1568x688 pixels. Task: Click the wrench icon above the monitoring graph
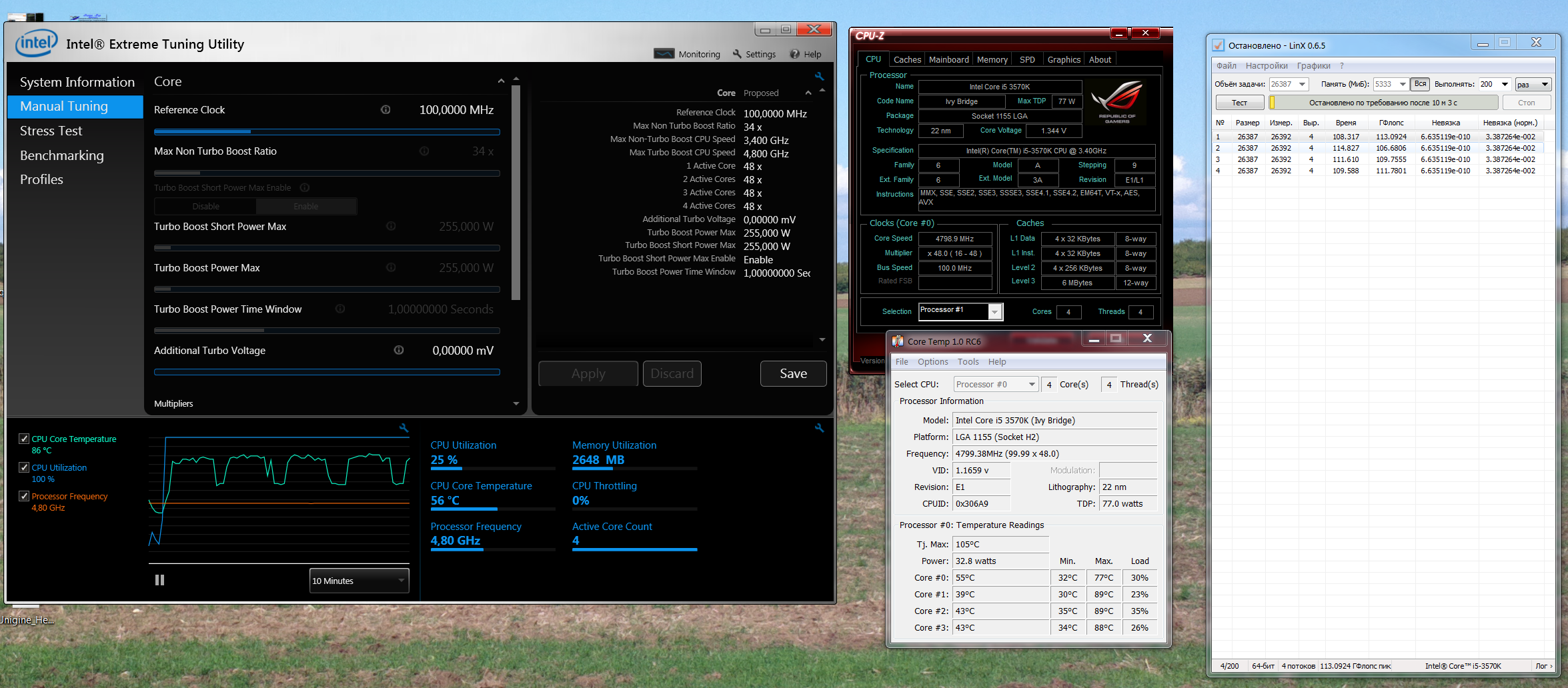click(404, 428)
